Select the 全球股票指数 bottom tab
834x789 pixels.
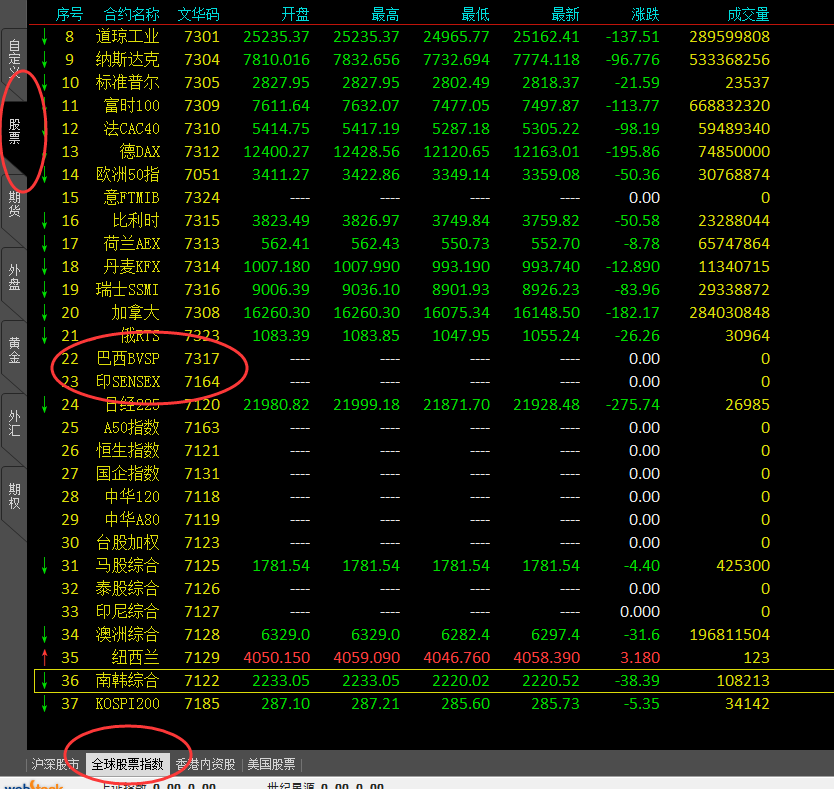click(127, 764)
